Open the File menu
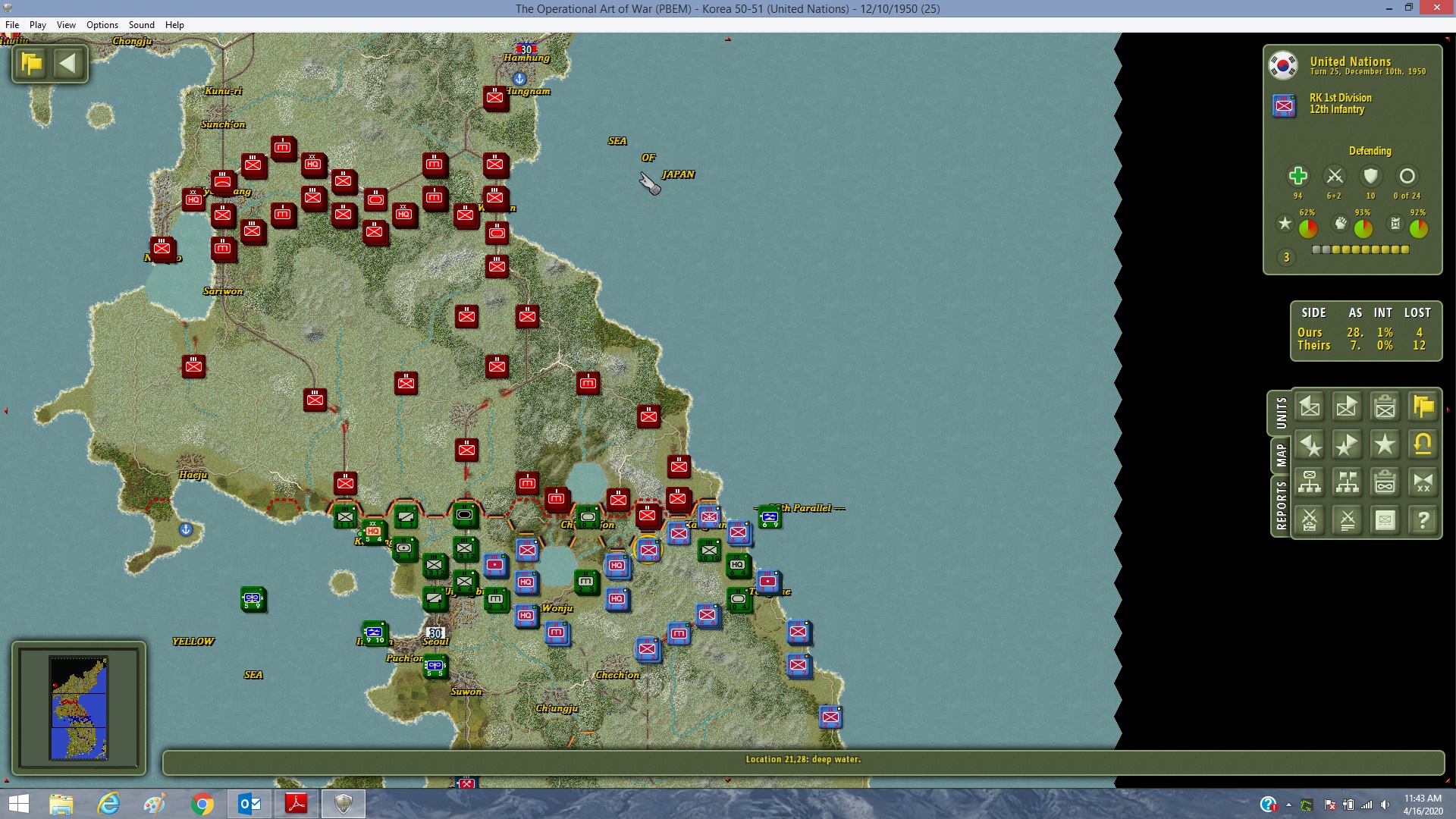 [x=12, y=25]
